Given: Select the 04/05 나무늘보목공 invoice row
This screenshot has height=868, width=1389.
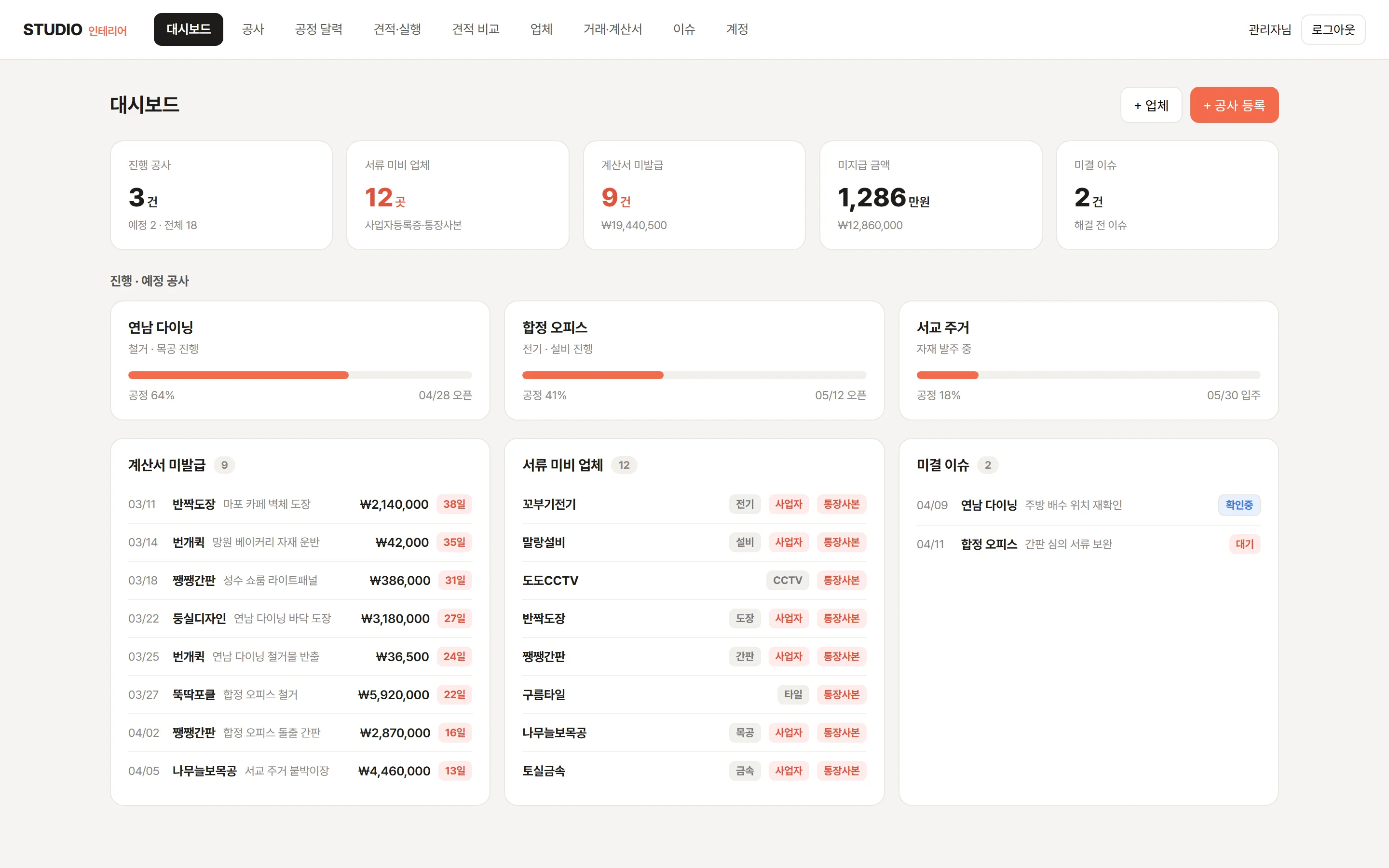Looking at the screenshot, I should tap(300, 771).
